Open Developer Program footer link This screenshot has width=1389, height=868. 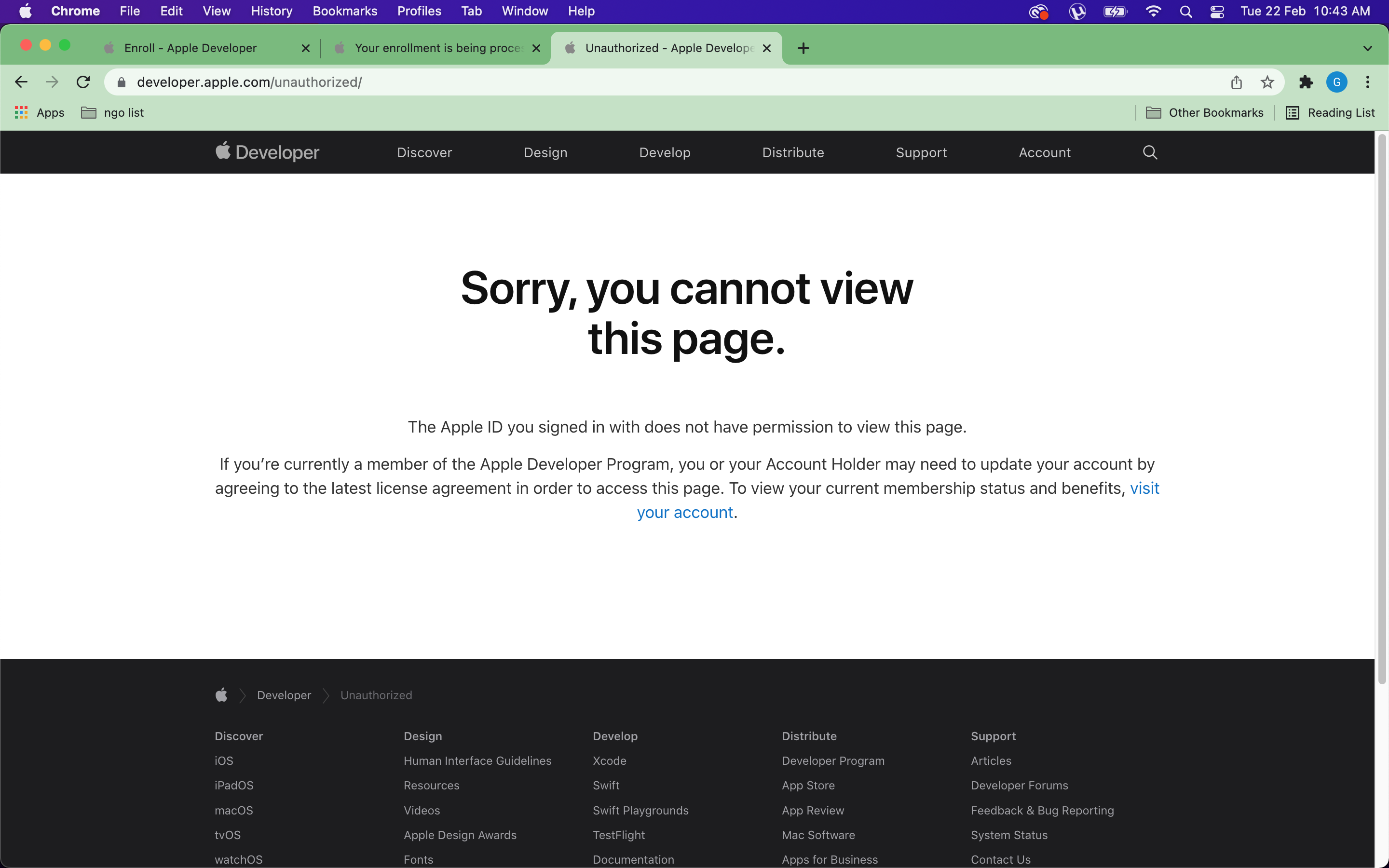833,760
